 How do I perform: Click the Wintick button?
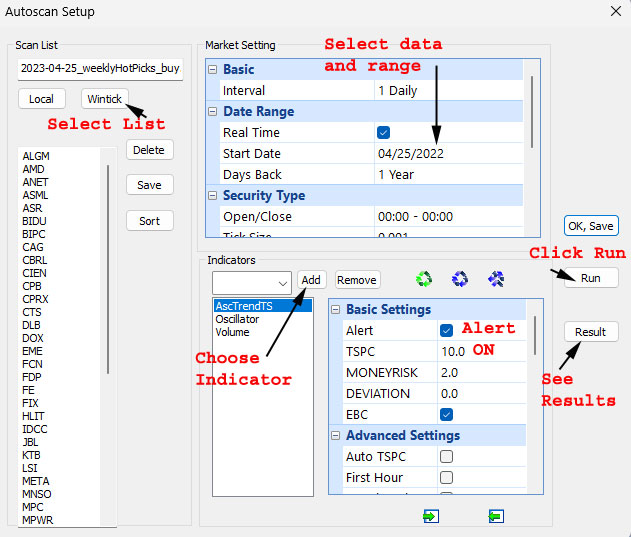pos(105,99)
